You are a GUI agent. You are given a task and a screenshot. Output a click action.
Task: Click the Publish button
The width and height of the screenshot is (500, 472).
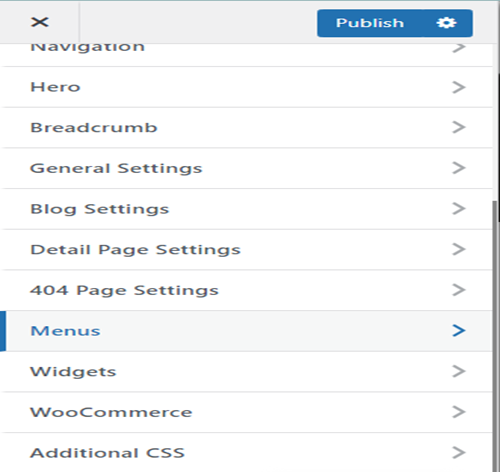tap(370, 23)
